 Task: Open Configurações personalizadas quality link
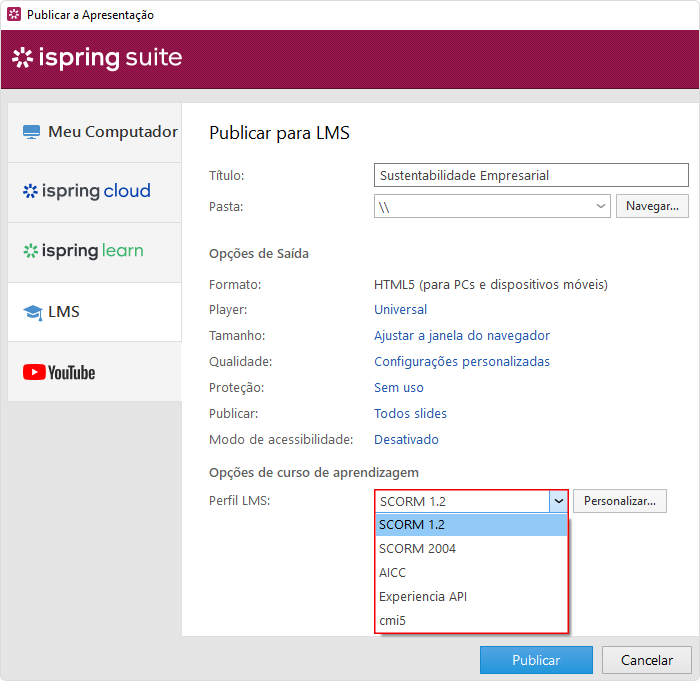click(x=462, y=361)
